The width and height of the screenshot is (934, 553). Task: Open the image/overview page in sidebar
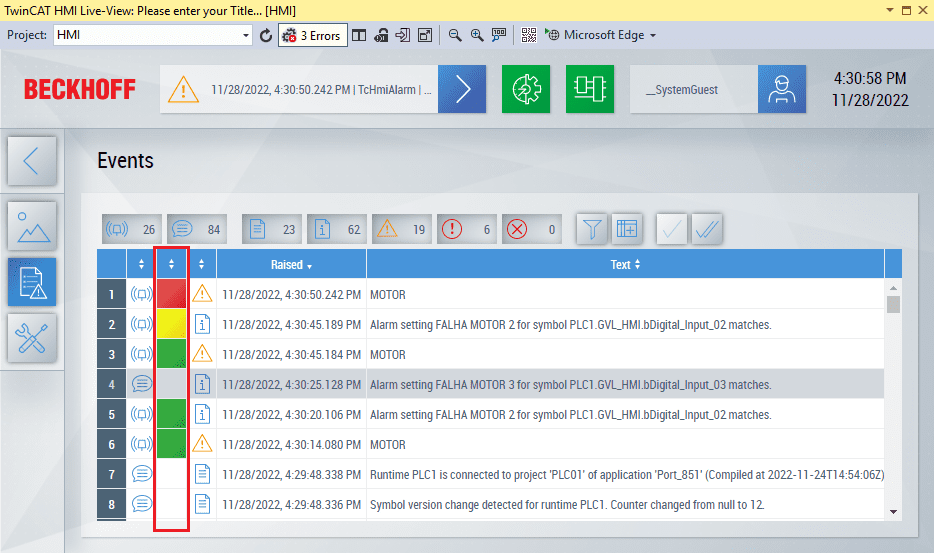point(32,226)
